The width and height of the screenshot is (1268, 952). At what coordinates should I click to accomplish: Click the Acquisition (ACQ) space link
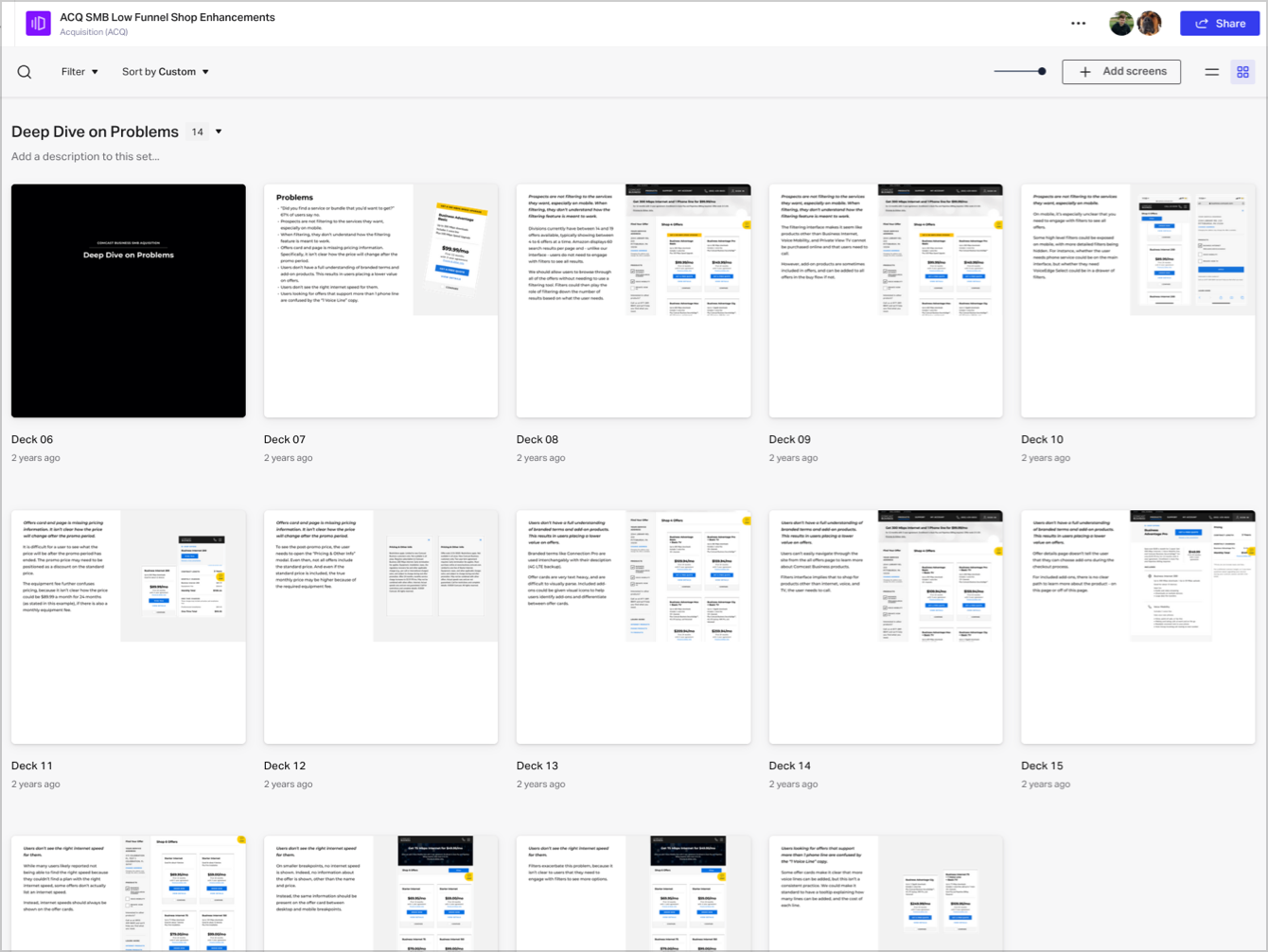click(94, 32)
